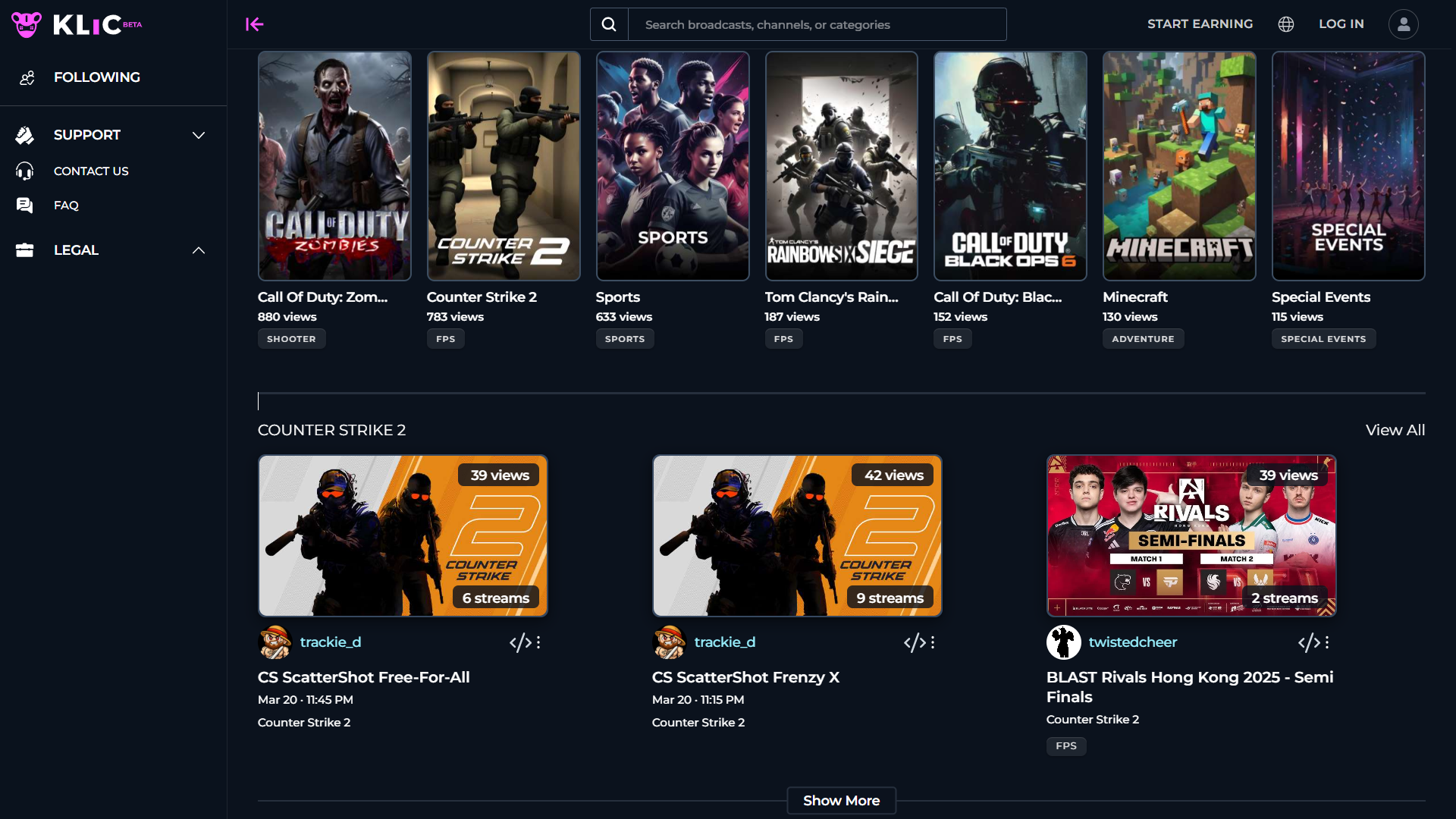The image size is (1456, 819).
Task: Expand the Legal section chevron
Action: tap(199, 250)
